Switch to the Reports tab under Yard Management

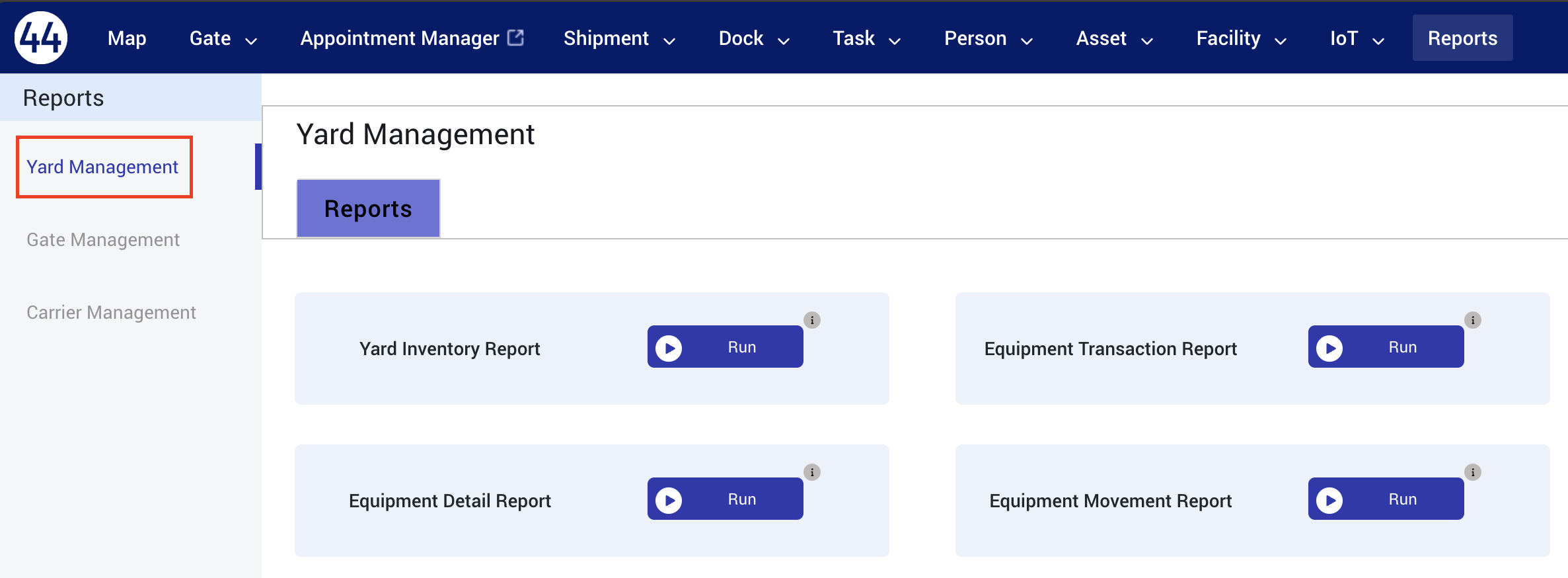(368, 208)
